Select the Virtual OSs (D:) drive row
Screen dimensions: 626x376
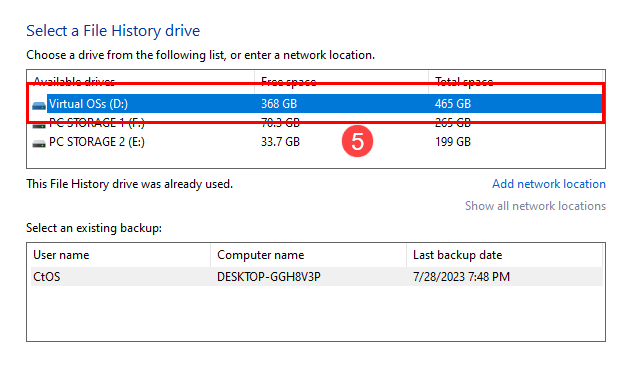(x=317, y=104)
